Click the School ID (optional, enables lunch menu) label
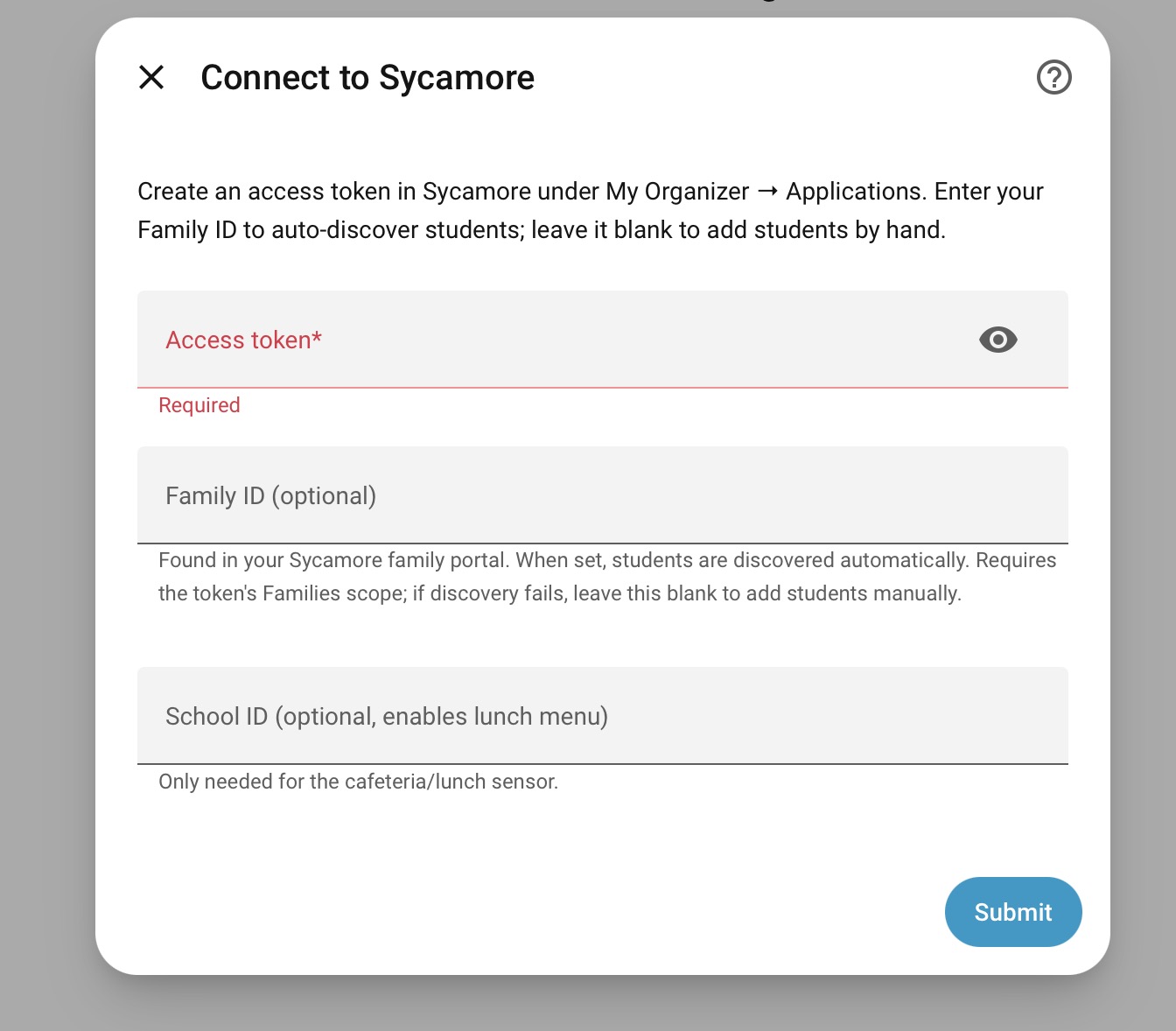Image resolution: width=1176 pixels, height=1031 pixels. (387, 717)
